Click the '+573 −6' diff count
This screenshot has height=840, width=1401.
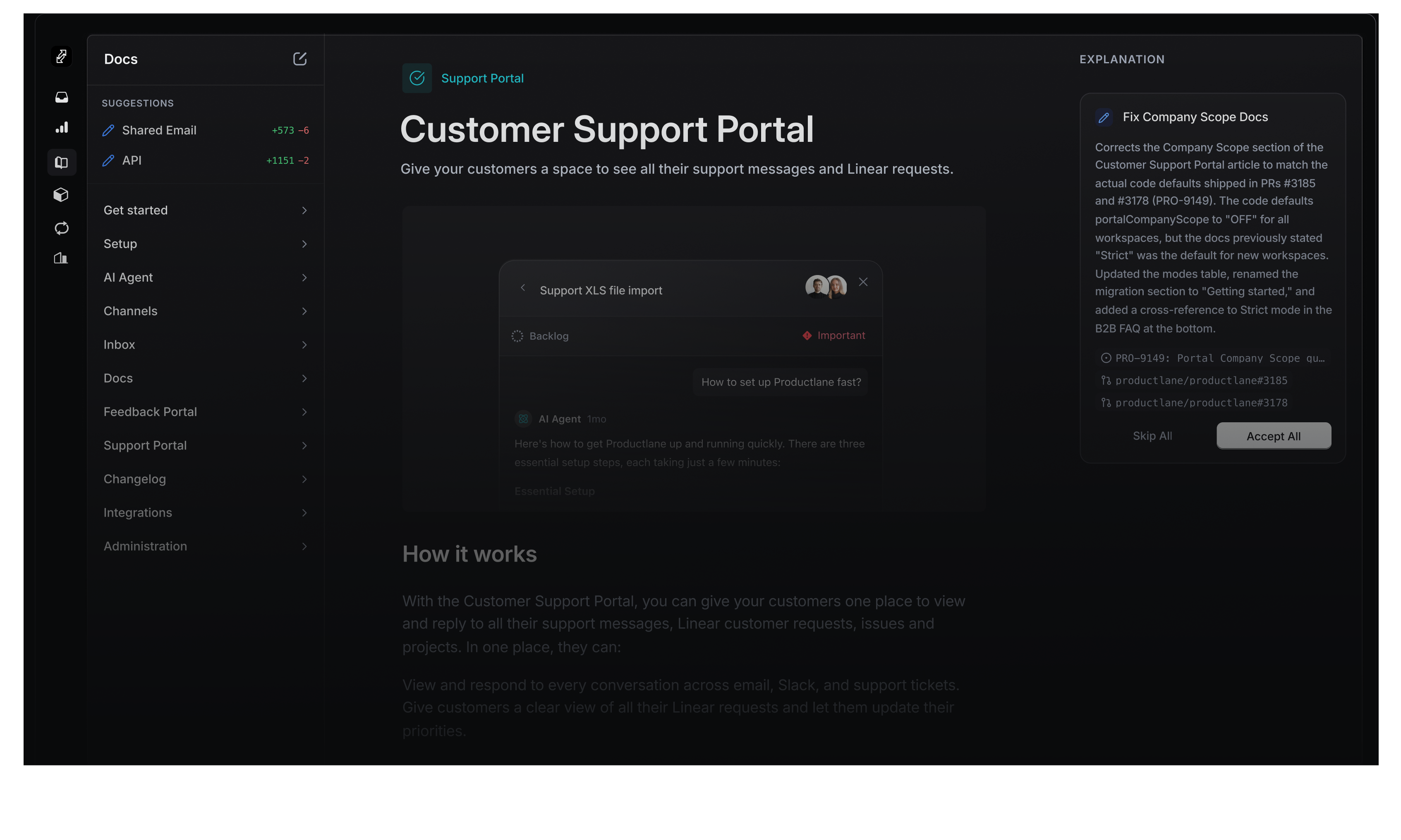pyautogui.click(x=290, y=130)
